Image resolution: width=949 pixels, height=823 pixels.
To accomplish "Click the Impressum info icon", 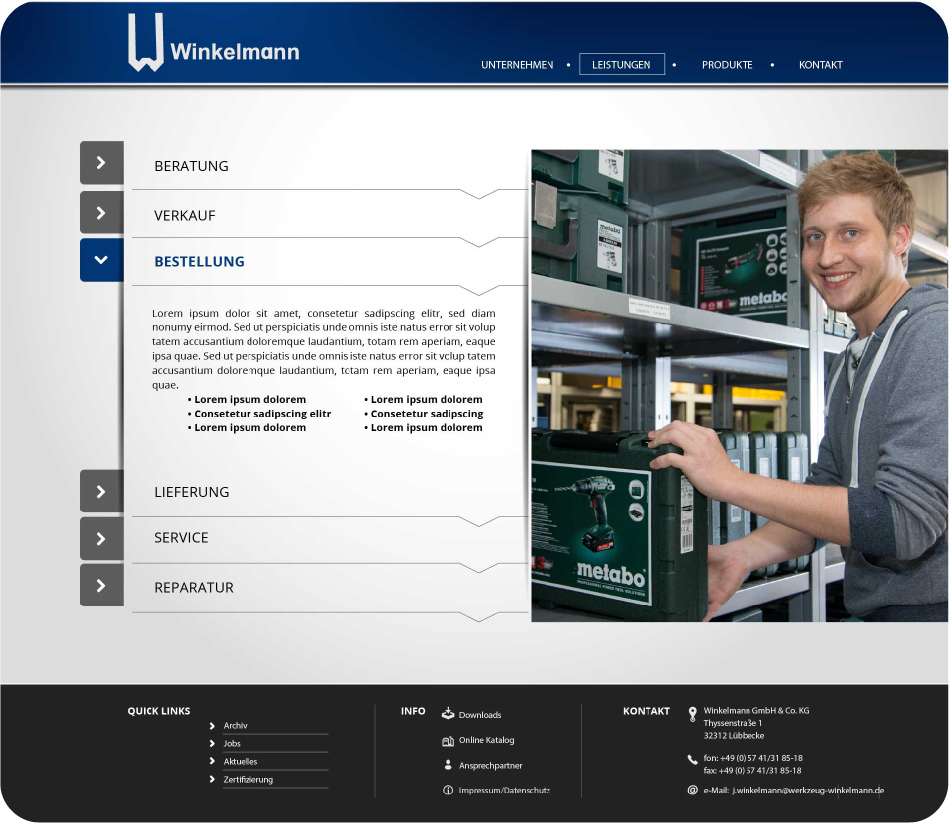I will [x=448, y=790].
